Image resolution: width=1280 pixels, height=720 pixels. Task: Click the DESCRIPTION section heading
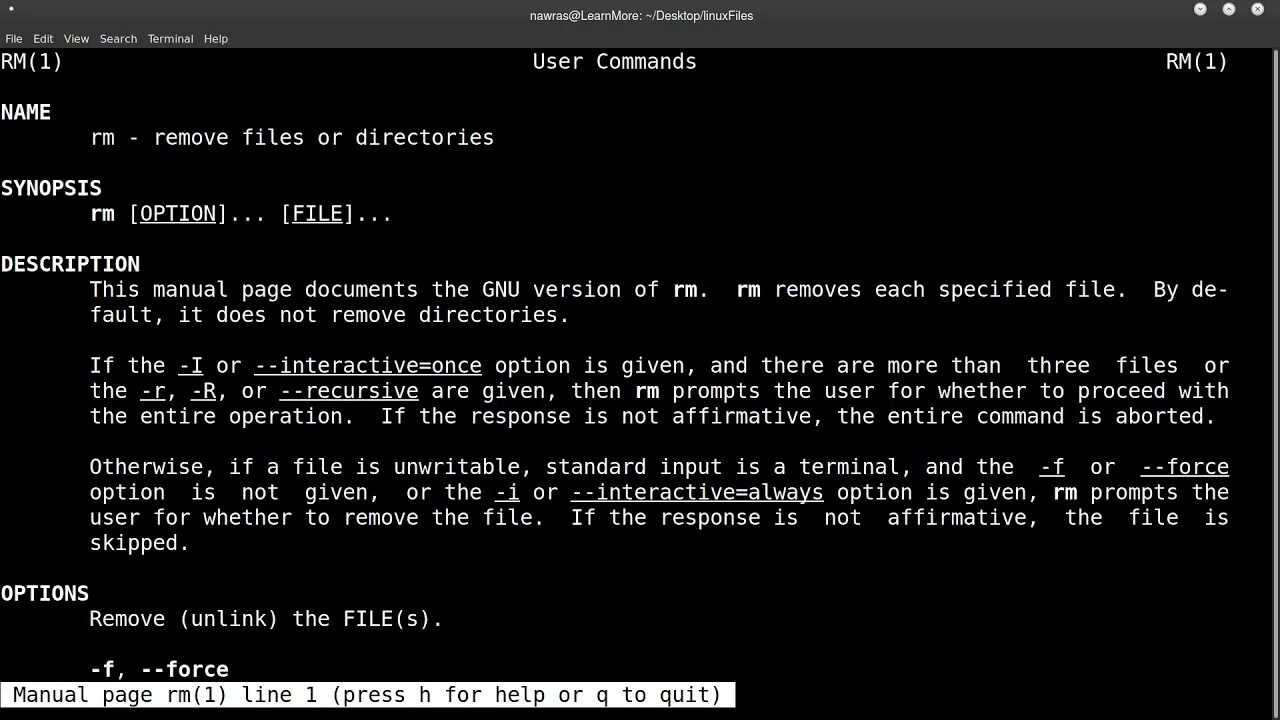point(70,264)
